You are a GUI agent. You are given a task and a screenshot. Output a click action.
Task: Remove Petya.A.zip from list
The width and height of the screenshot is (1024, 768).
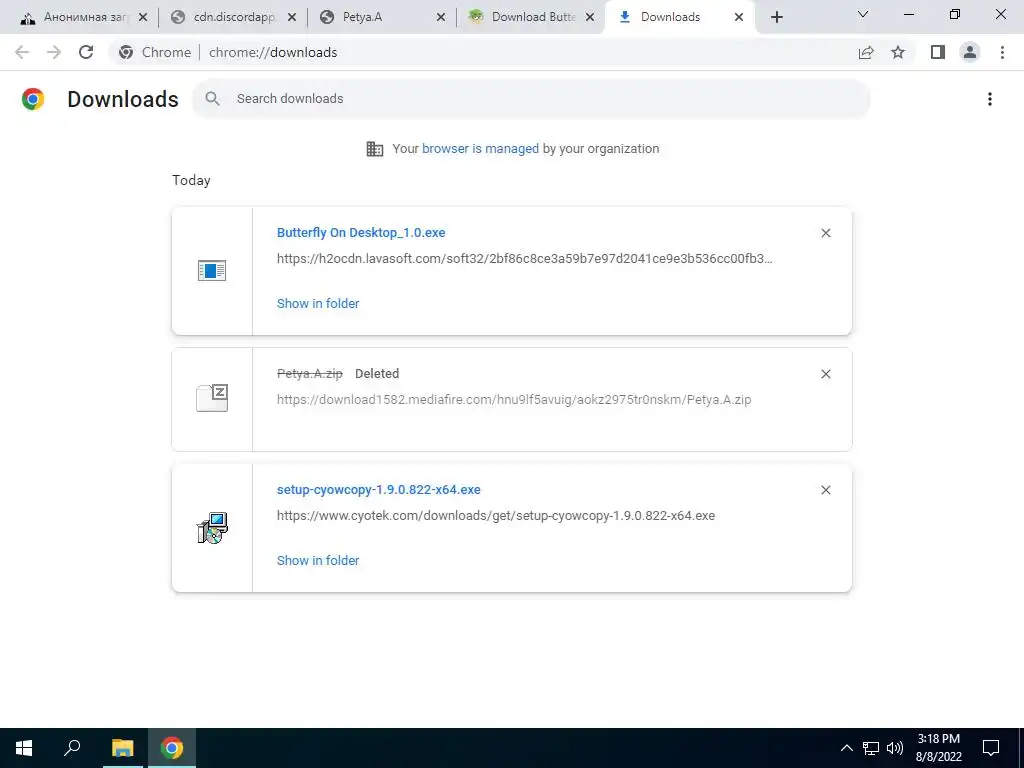click(x=825, y=374)
